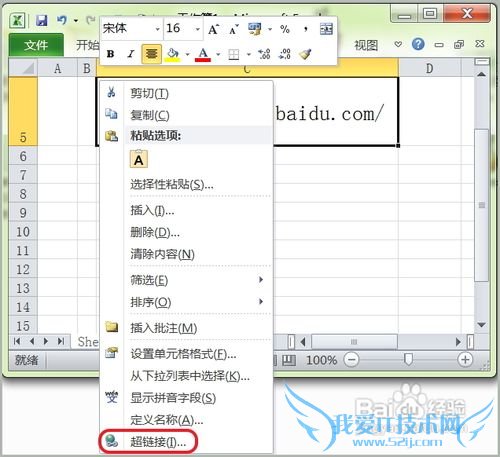Open 设置单元格格式(F)... format cells
Image resolution: width=500 pixels, height=457 pixels.
(187, 354)
